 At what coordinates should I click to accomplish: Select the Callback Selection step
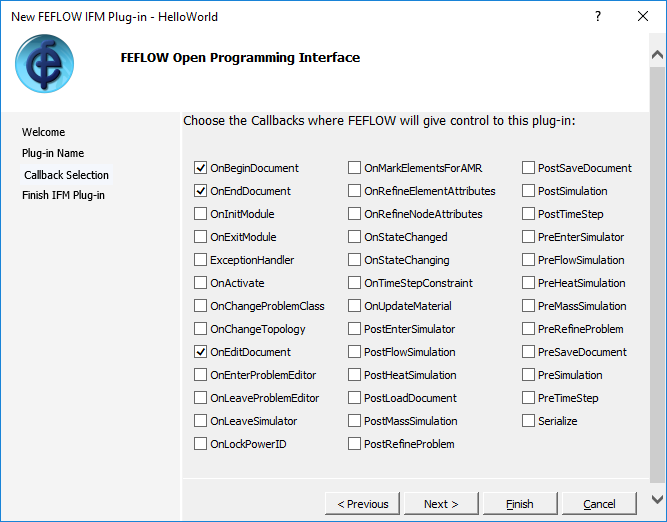(x=66, y=175)
